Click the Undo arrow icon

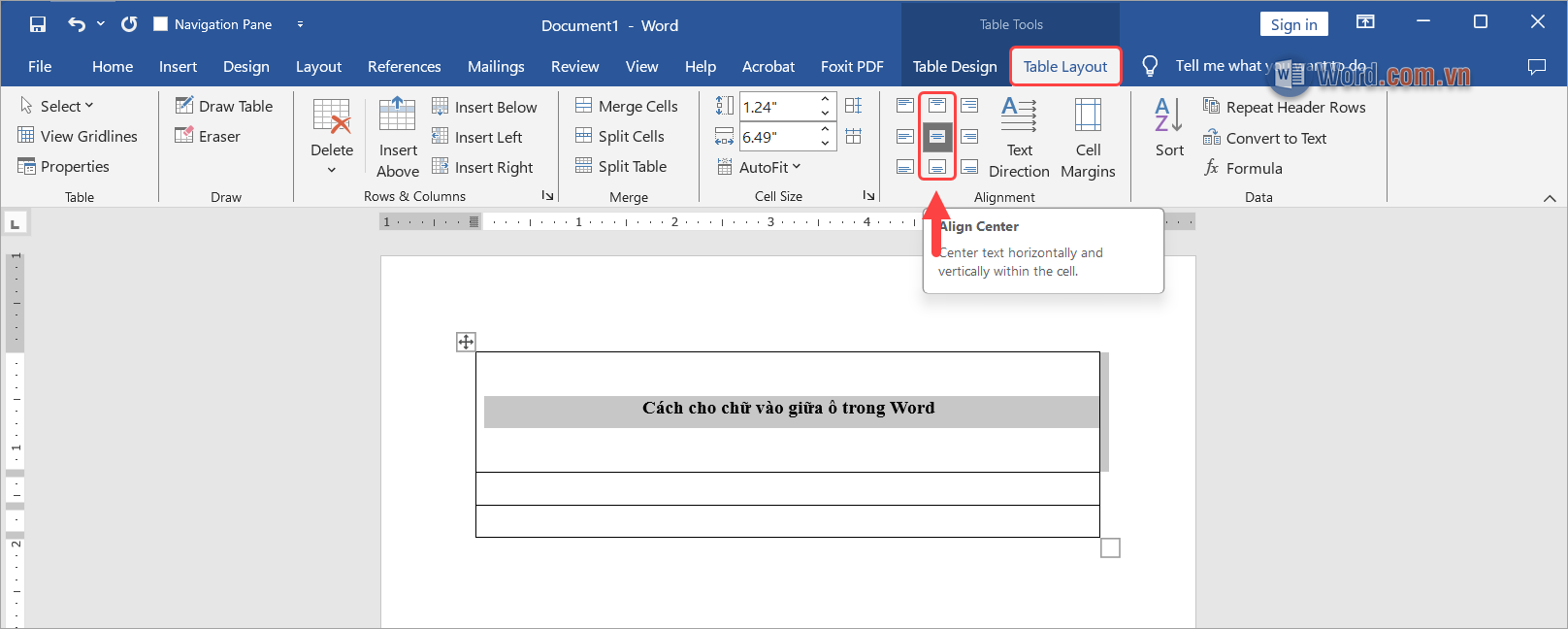click(77, 24)
